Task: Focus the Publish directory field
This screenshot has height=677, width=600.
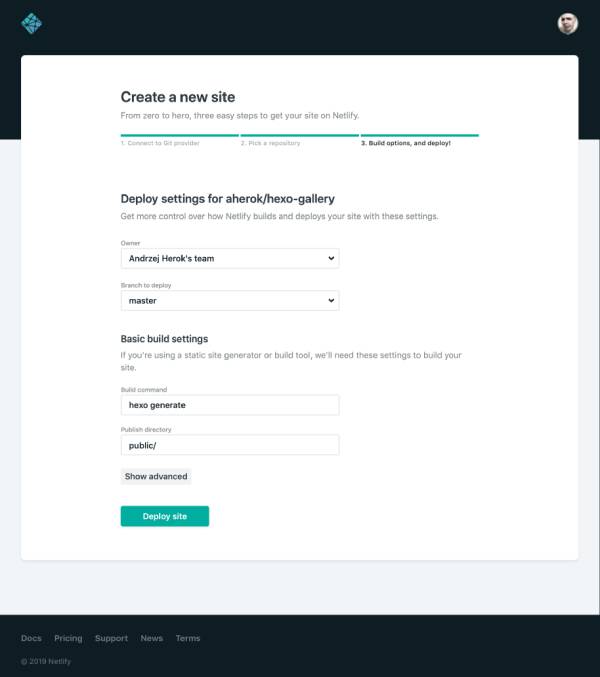Action: tap(230, 445)
